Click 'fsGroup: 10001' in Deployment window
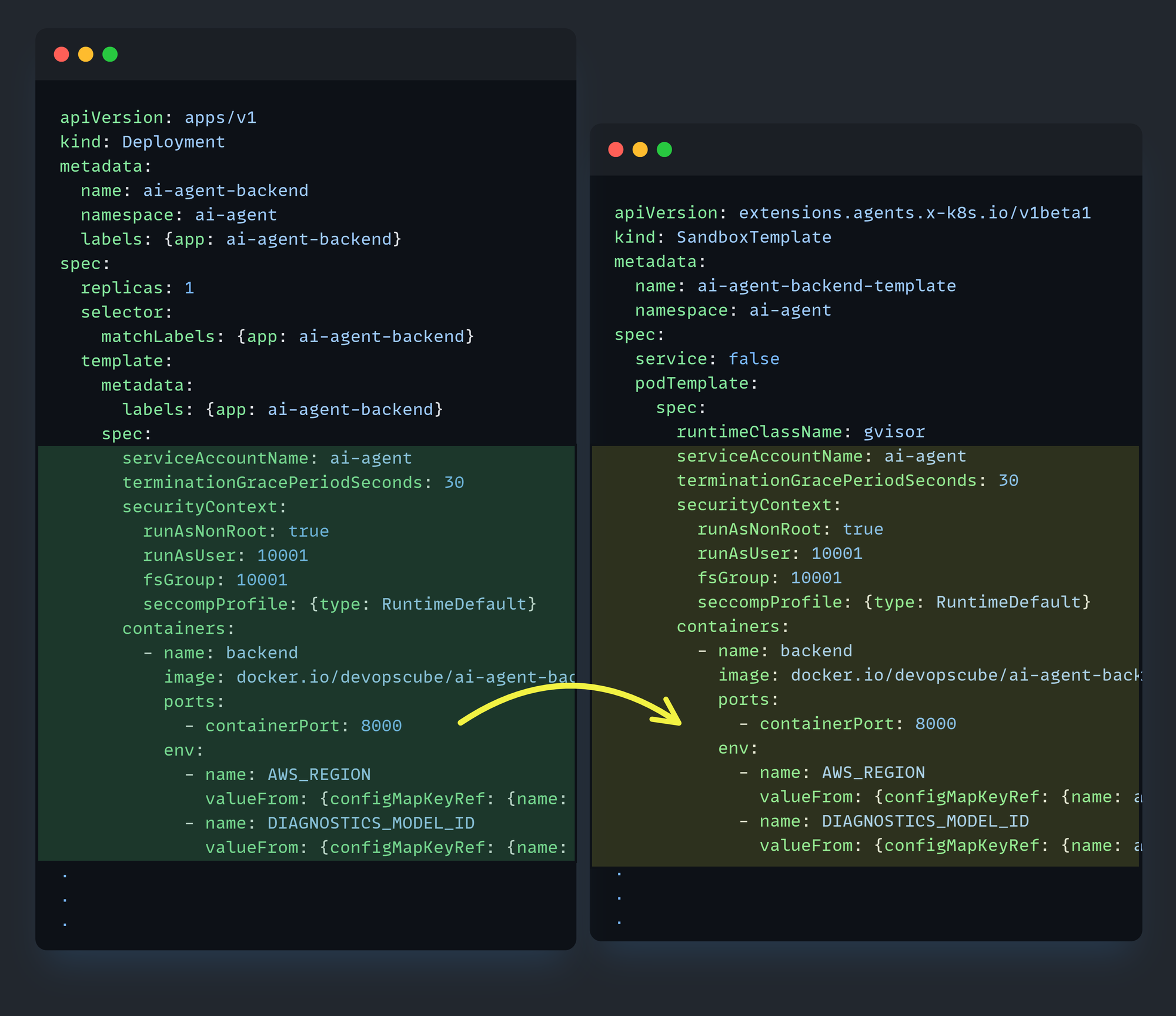Image resolution: width=1176 pixels, height=1016 pixels. (215, 580)
